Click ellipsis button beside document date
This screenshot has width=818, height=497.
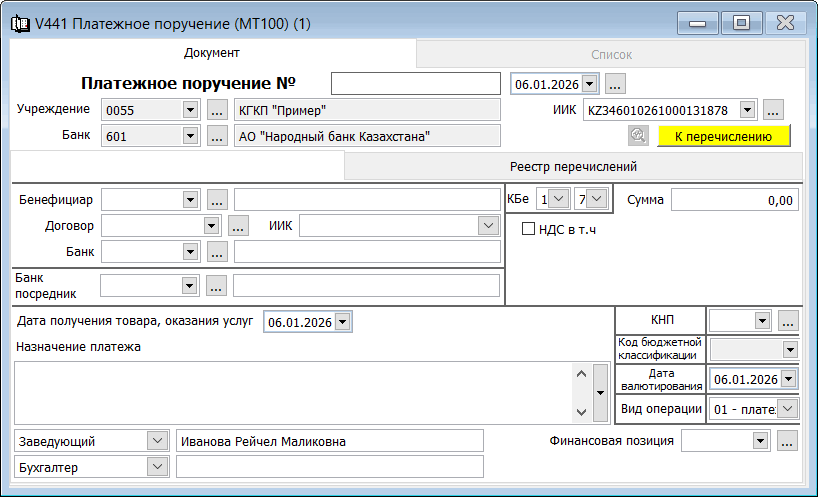[x=615, y=84]
